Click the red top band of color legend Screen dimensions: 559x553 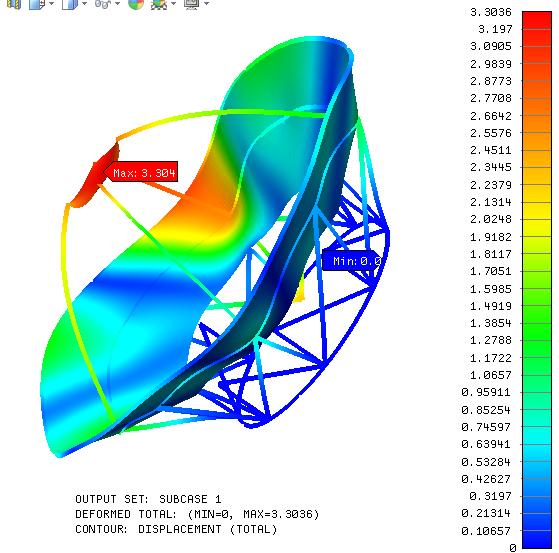point(537,20)
